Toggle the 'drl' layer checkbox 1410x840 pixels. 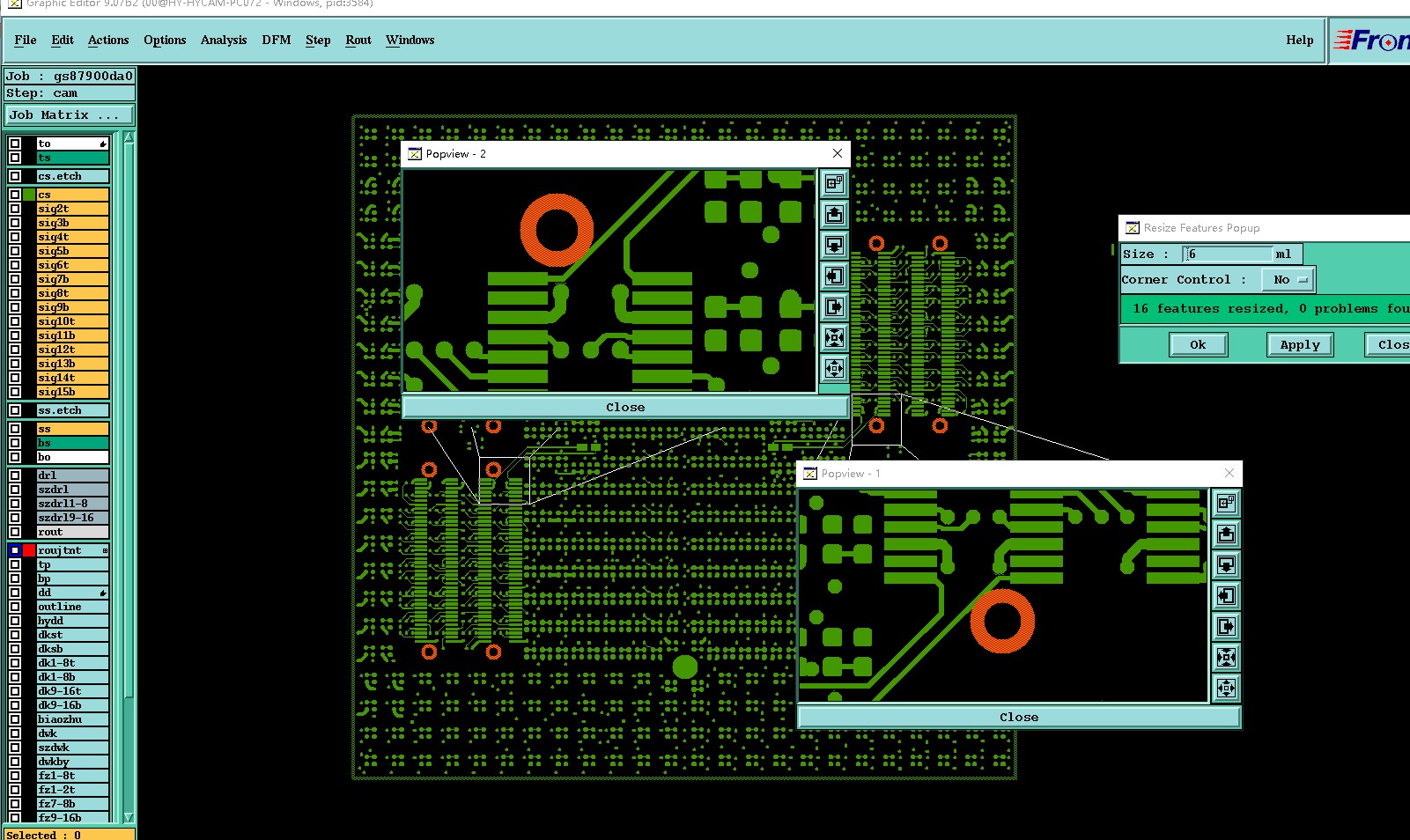15,475
